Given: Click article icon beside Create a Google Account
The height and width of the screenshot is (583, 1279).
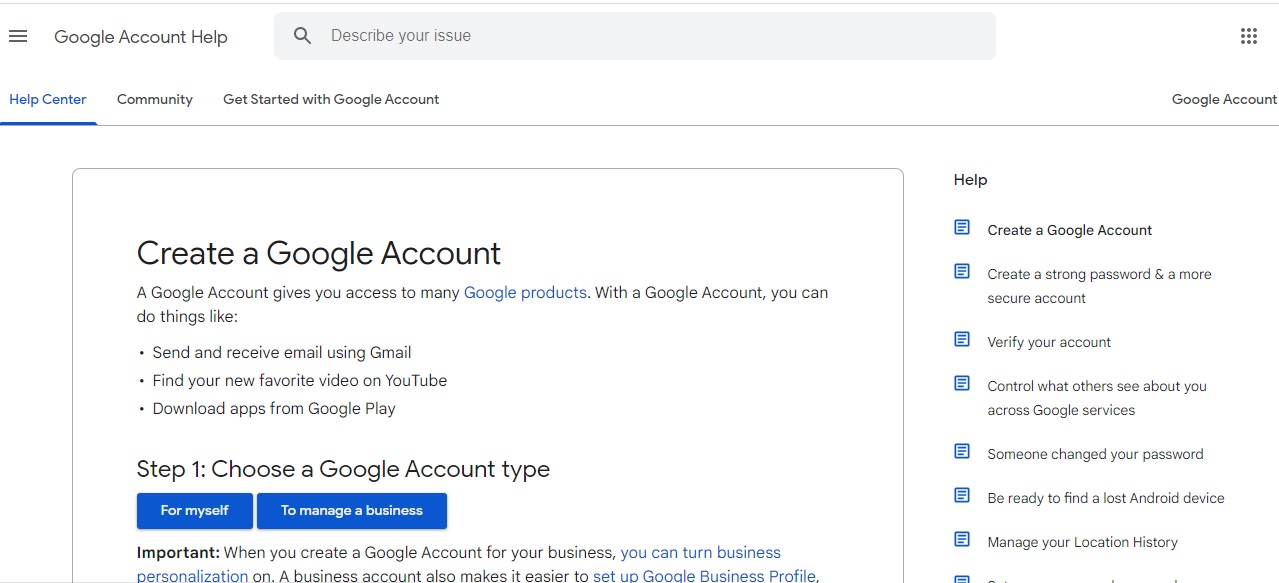Looking at the screenshot, I should coord(962,228).
